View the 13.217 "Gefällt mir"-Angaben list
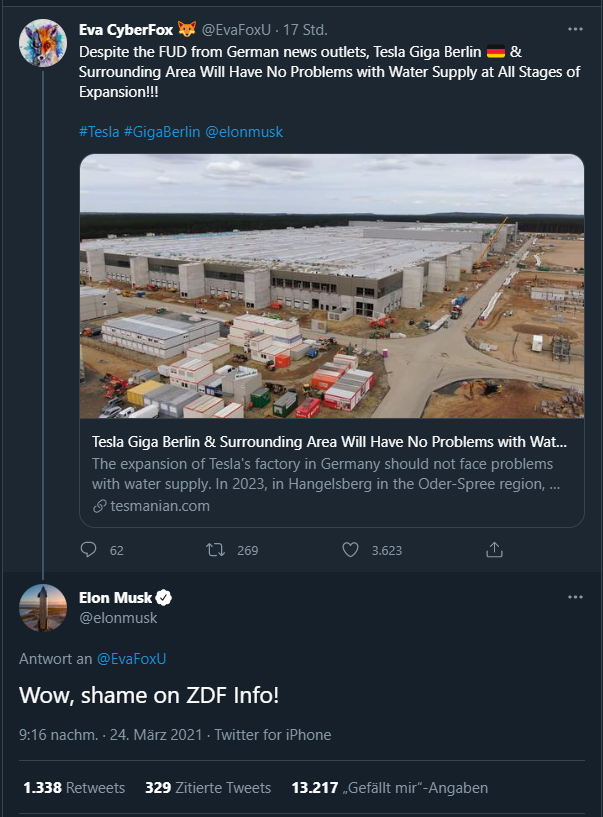Screen dimensions: 603x817 pyautogui.click(x=389, y=788)
